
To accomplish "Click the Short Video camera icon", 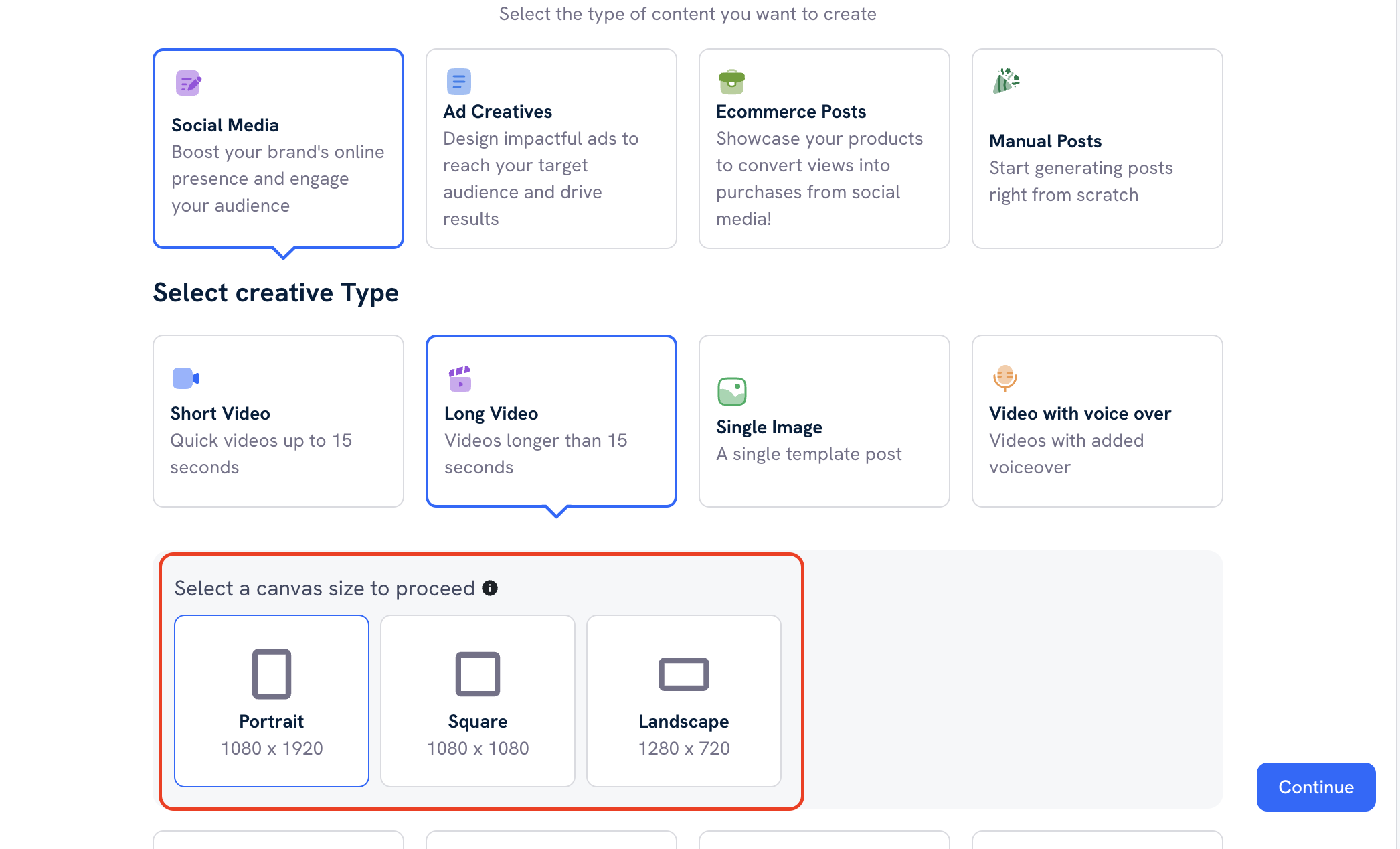I will click(185, 378).
